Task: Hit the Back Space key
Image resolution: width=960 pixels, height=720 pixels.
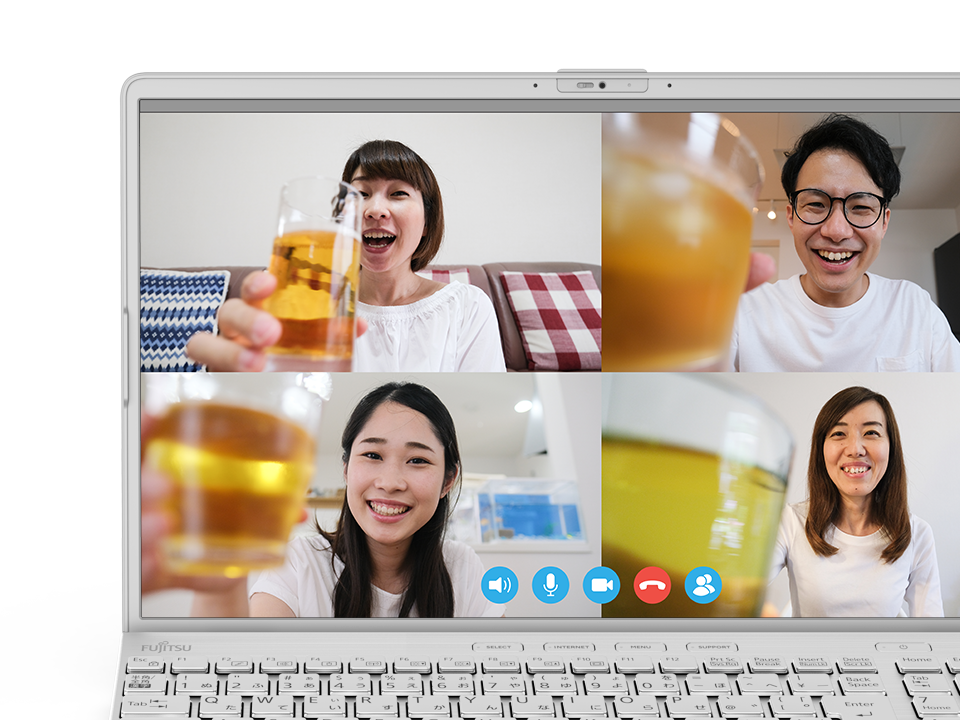Action: [x=859, y=685]
